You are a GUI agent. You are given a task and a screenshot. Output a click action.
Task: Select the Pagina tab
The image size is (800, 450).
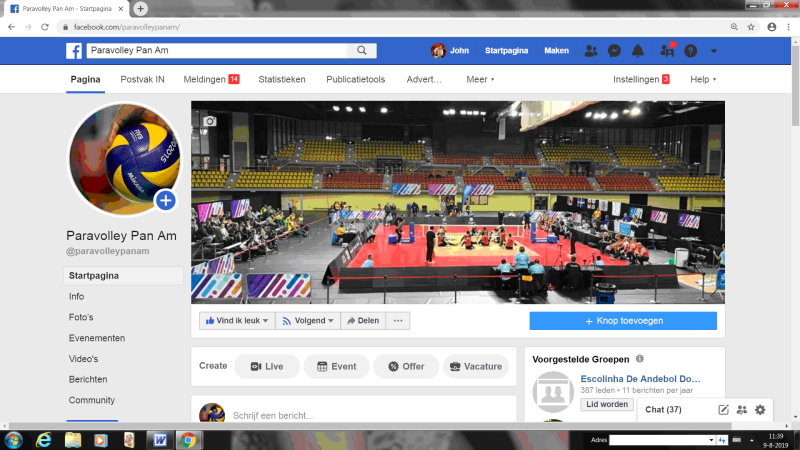(85, 80)
